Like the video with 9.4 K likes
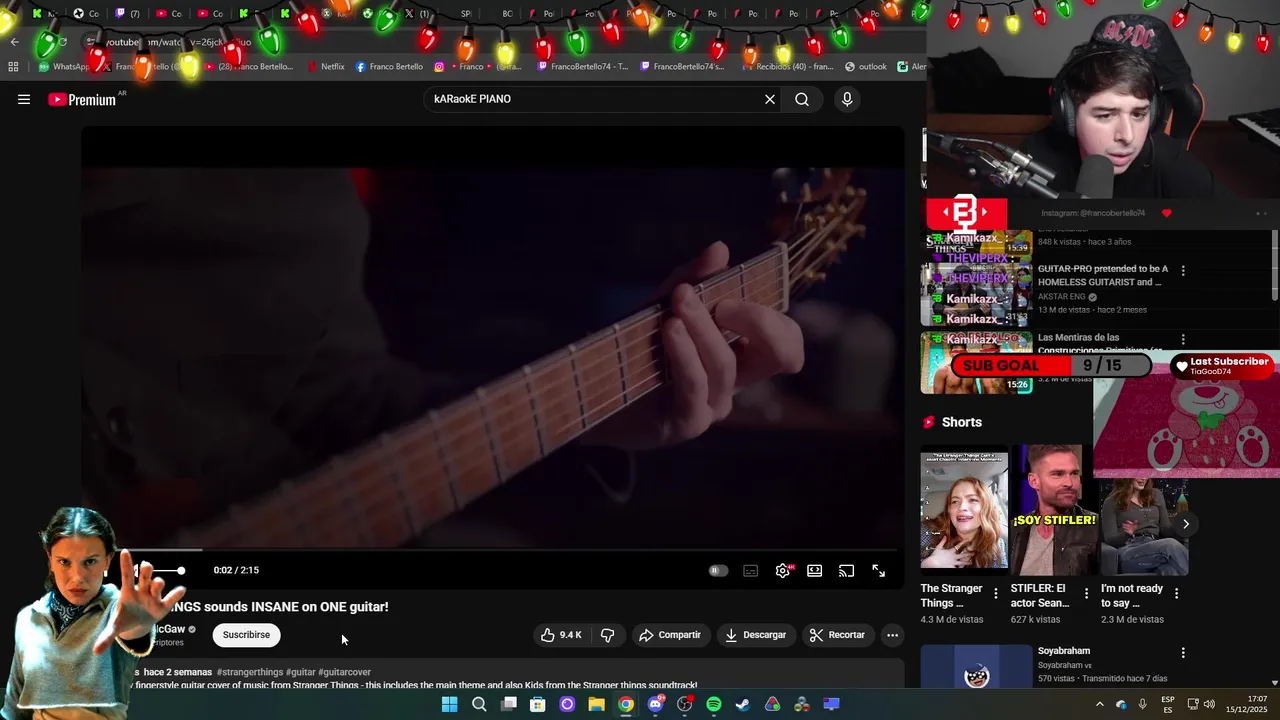The width and height of the screenshot is (1280, 720). point(561,635)
